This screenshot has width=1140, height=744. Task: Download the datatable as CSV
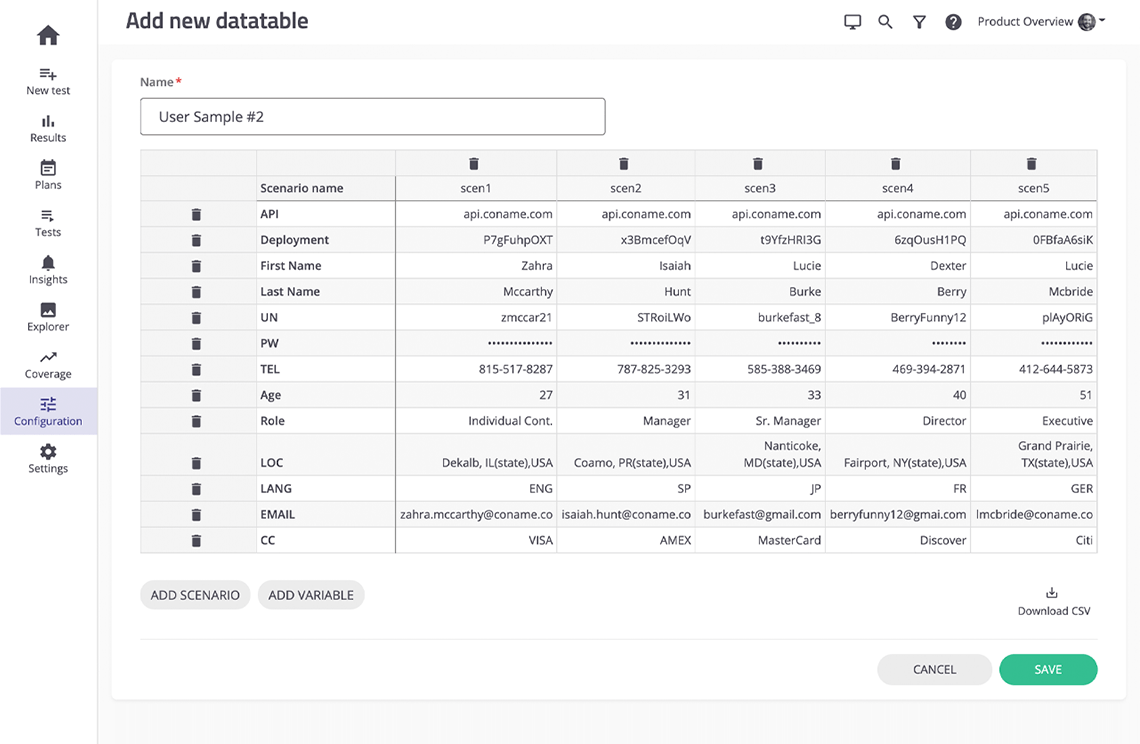1053,598
